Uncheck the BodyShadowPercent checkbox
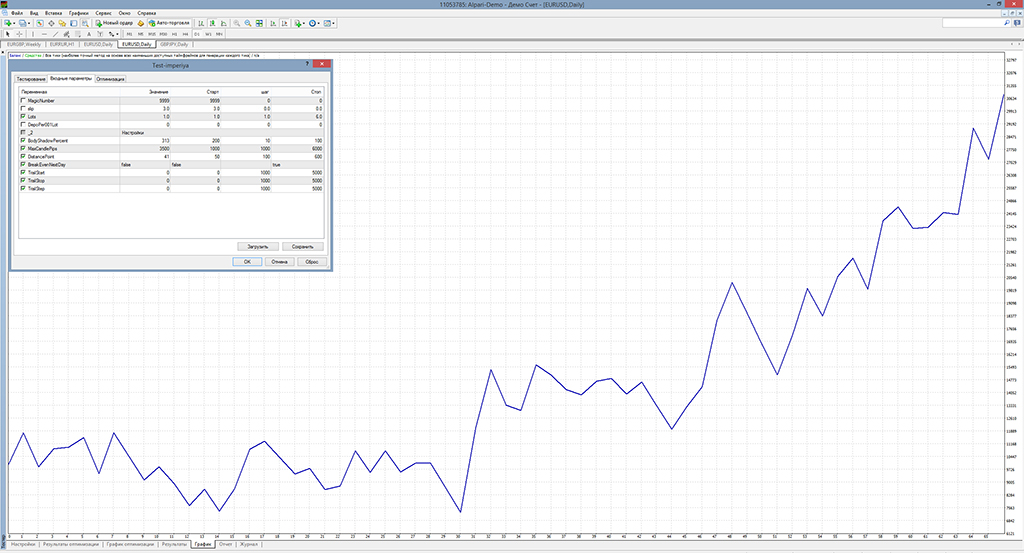 pos(23,140)
